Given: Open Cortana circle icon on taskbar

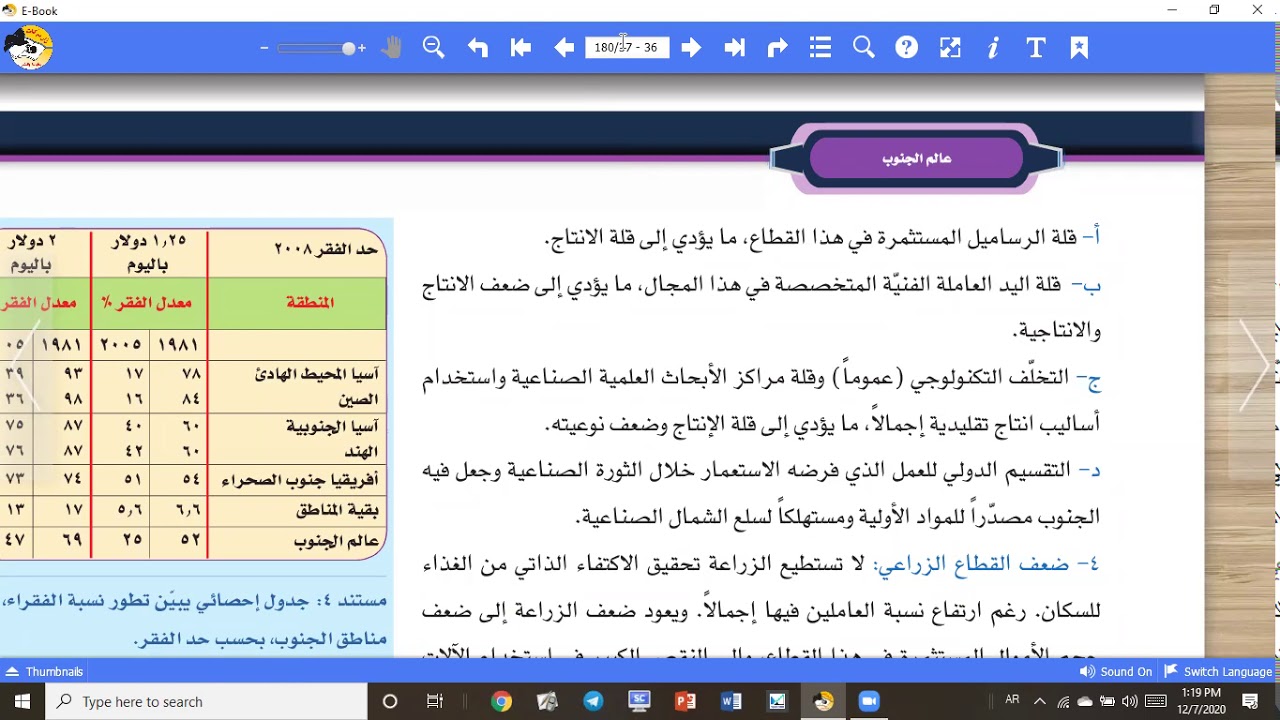Looking at the screenshot, I should tap(390, 701).
